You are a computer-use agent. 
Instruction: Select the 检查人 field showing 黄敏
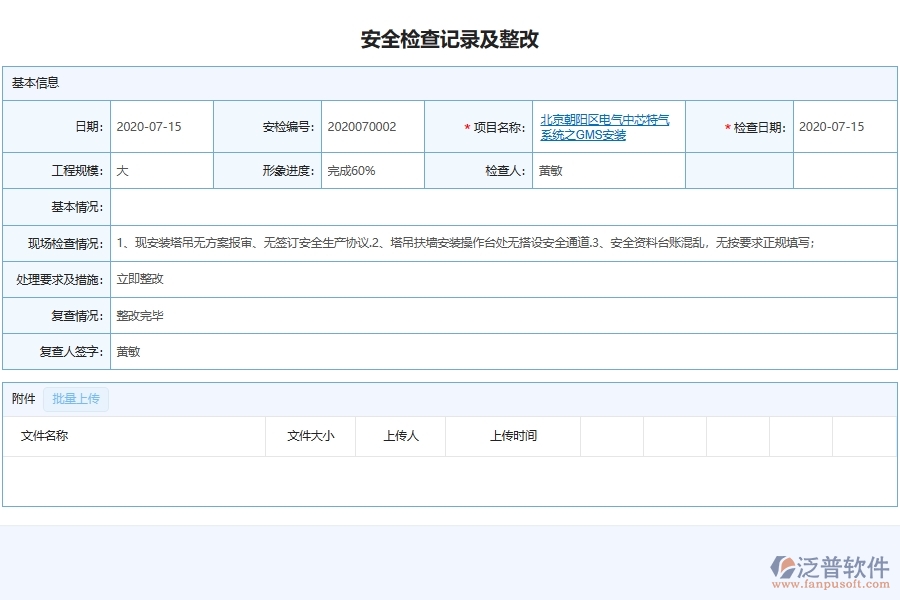tap(550, 170)
